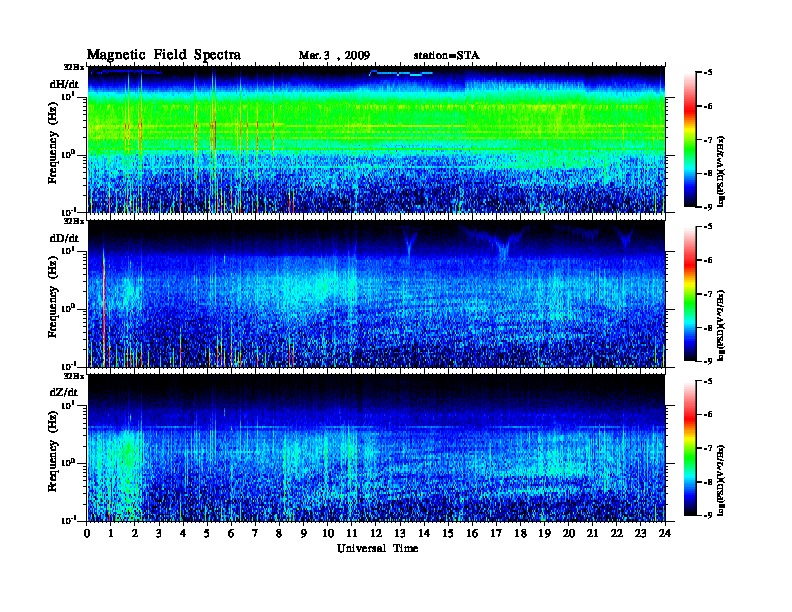792x612 pixels.
Task: Click the "-7" value on the dD/dt colorbar
Action: pyautogui.click(x=708, y=294)
